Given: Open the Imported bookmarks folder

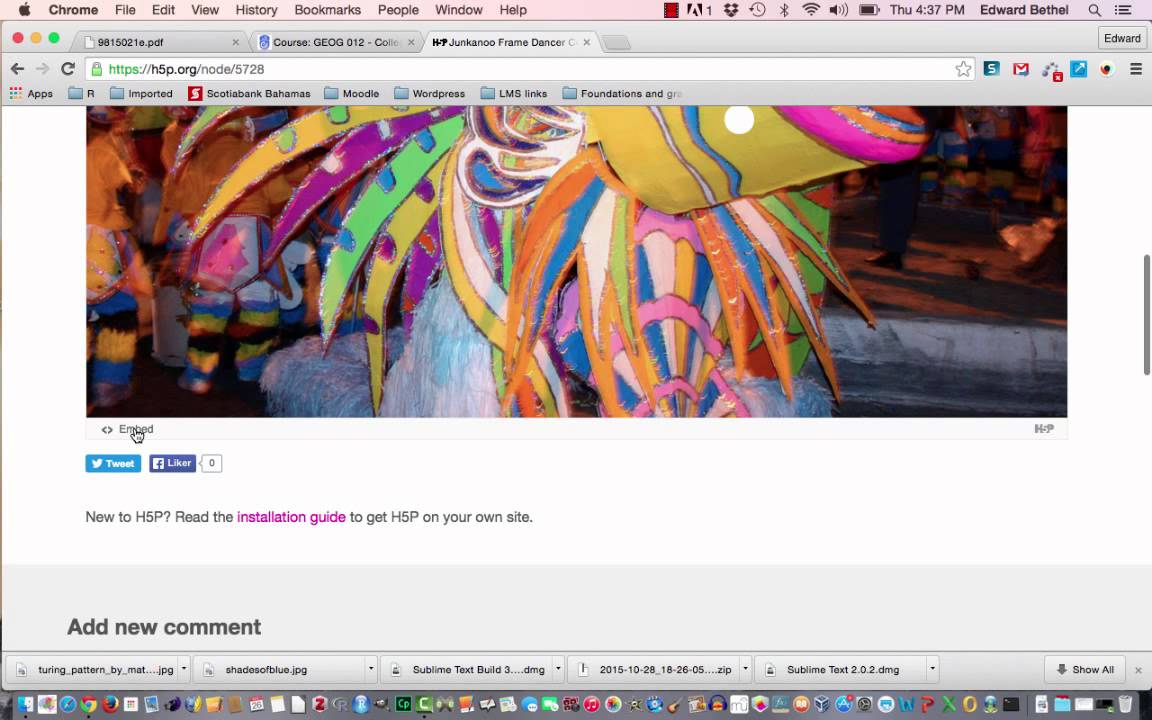Looking at the screenshot, I should point(141,93).
